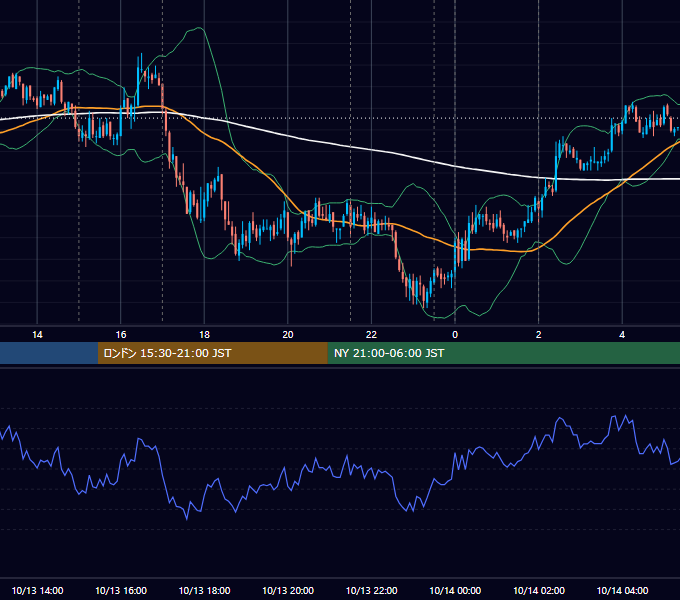This screenshot has height=600, width=680.
Task: Click hour label 16 on the price chart axis
Action: click(121, 335)
